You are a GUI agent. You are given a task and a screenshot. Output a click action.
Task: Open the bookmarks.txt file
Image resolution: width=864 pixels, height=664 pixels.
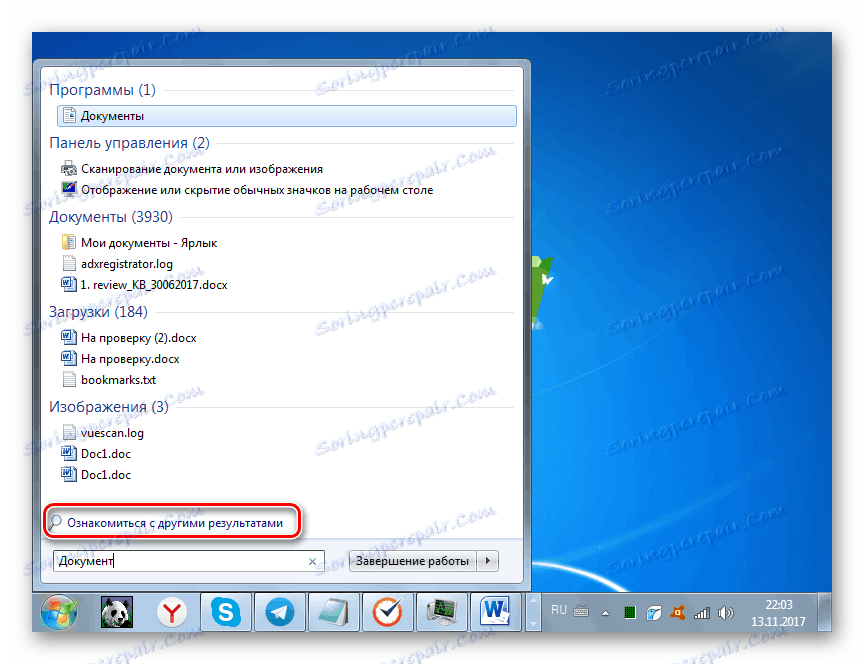pos(118,380)
